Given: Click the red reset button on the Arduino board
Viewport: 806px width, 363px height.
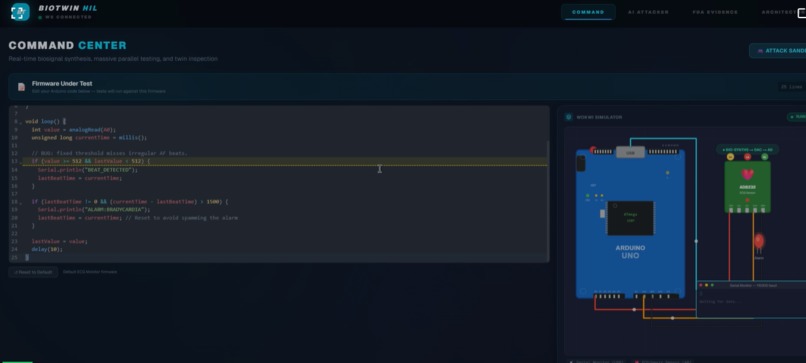Looking at the screenshot, I should (x=593, y=150).
